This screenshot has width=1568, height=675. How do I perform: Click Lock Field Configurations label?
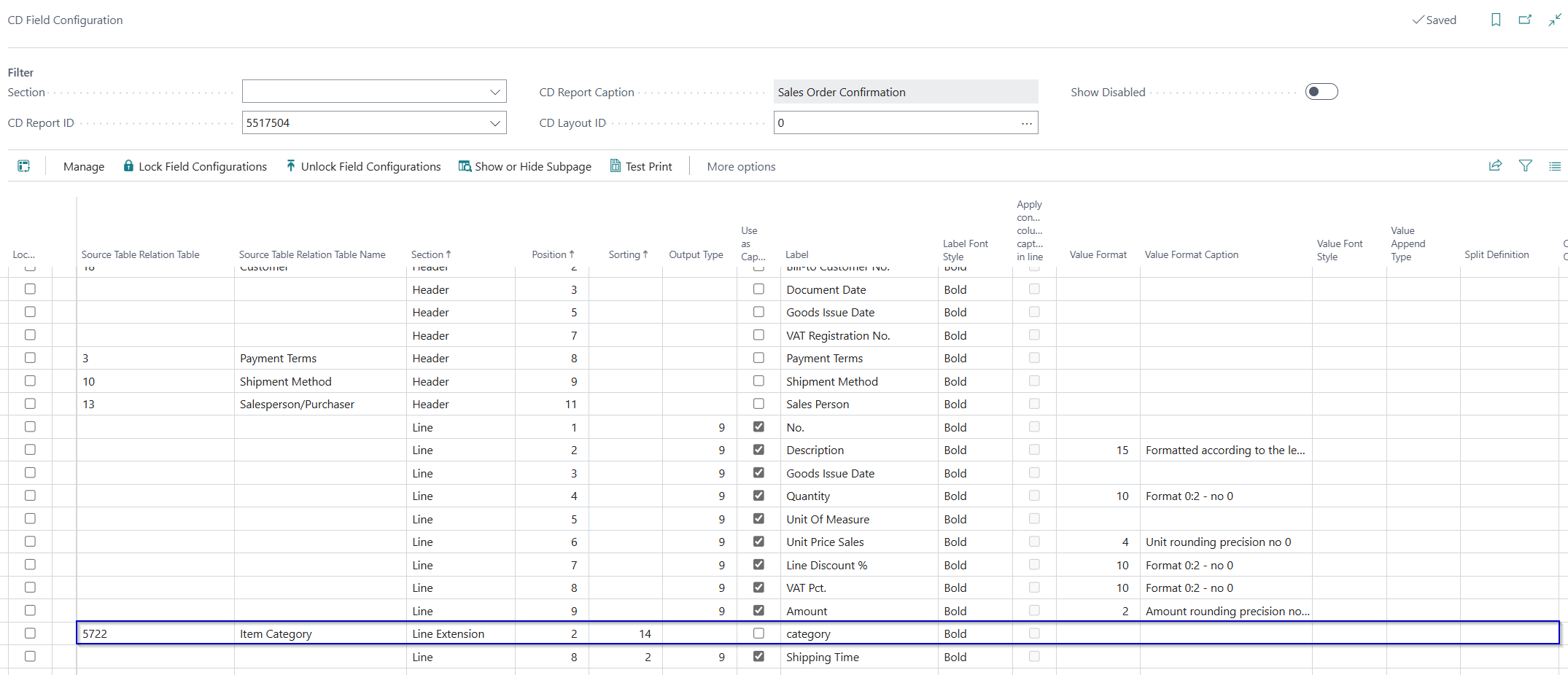[203, 166]
